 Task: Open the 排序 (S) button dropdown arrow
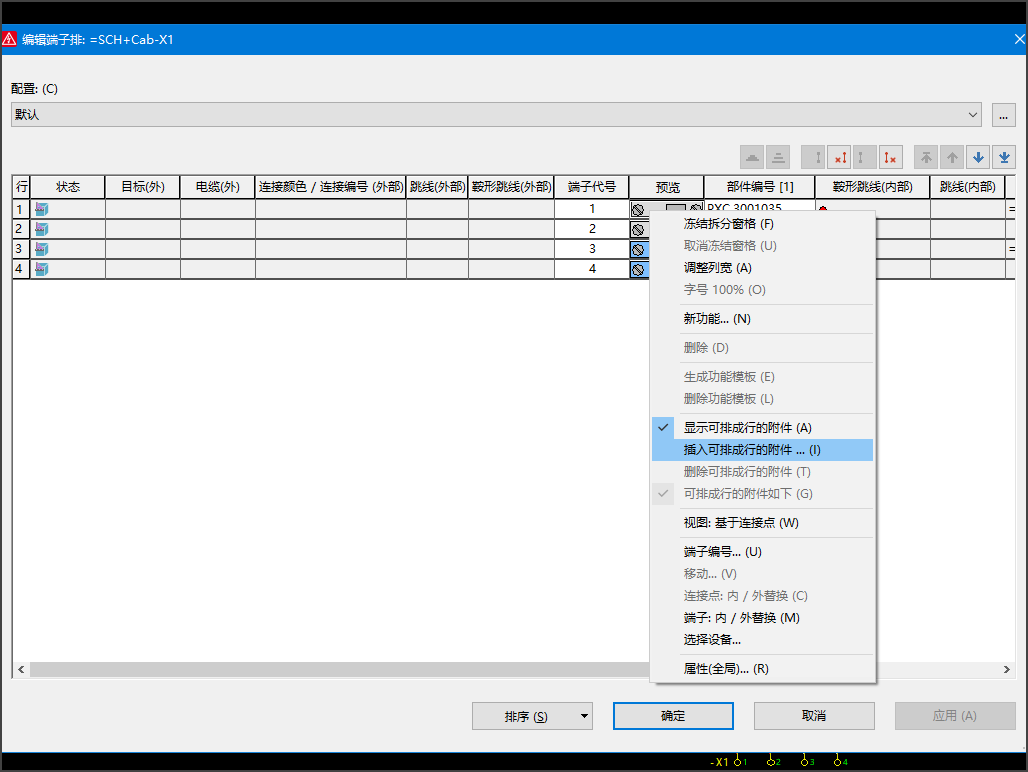click(583, 716)
